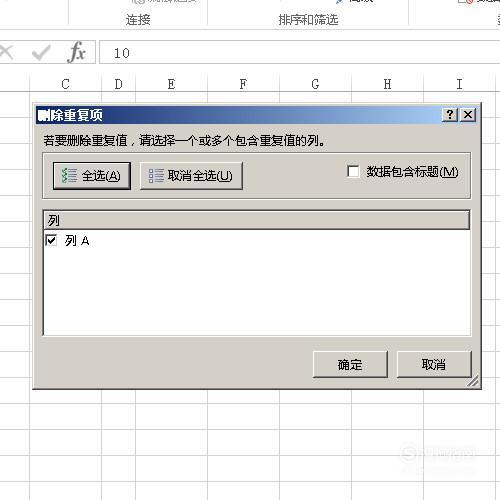Select column F header
The image size is (500, 500).
243,84
